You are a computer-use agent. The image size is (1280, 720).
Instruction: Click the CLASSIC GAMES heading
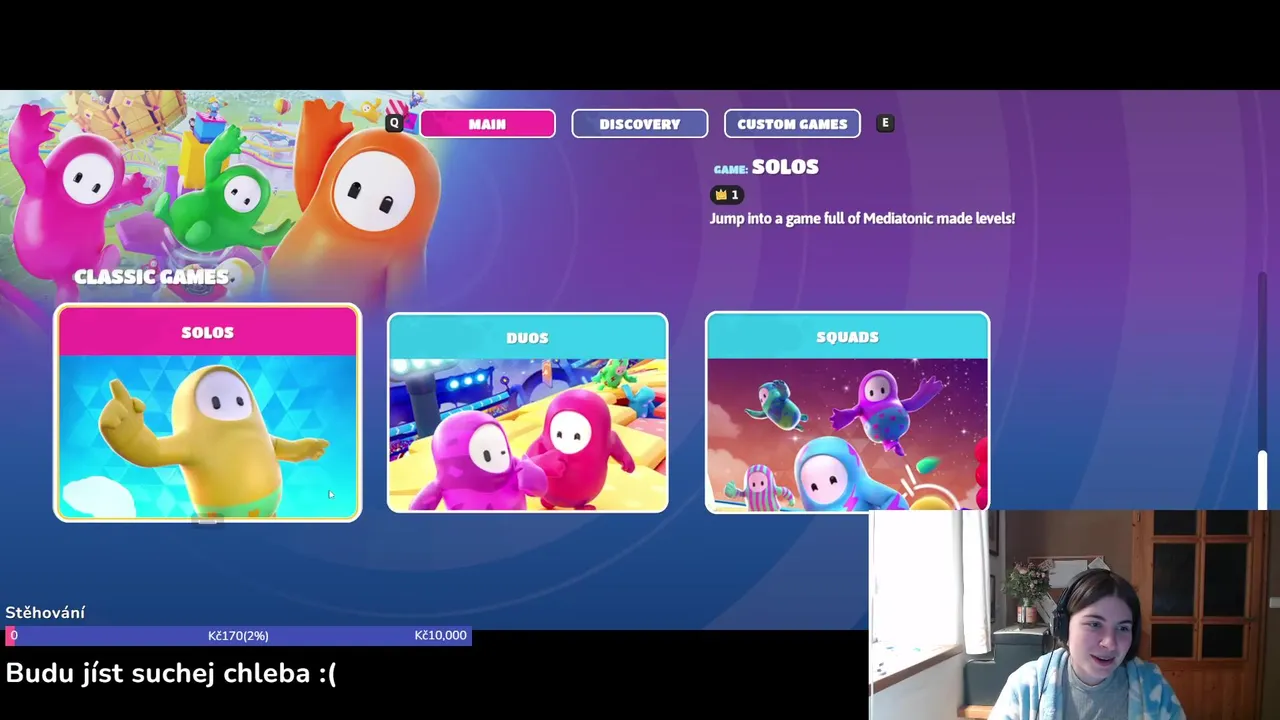[151, 277]
